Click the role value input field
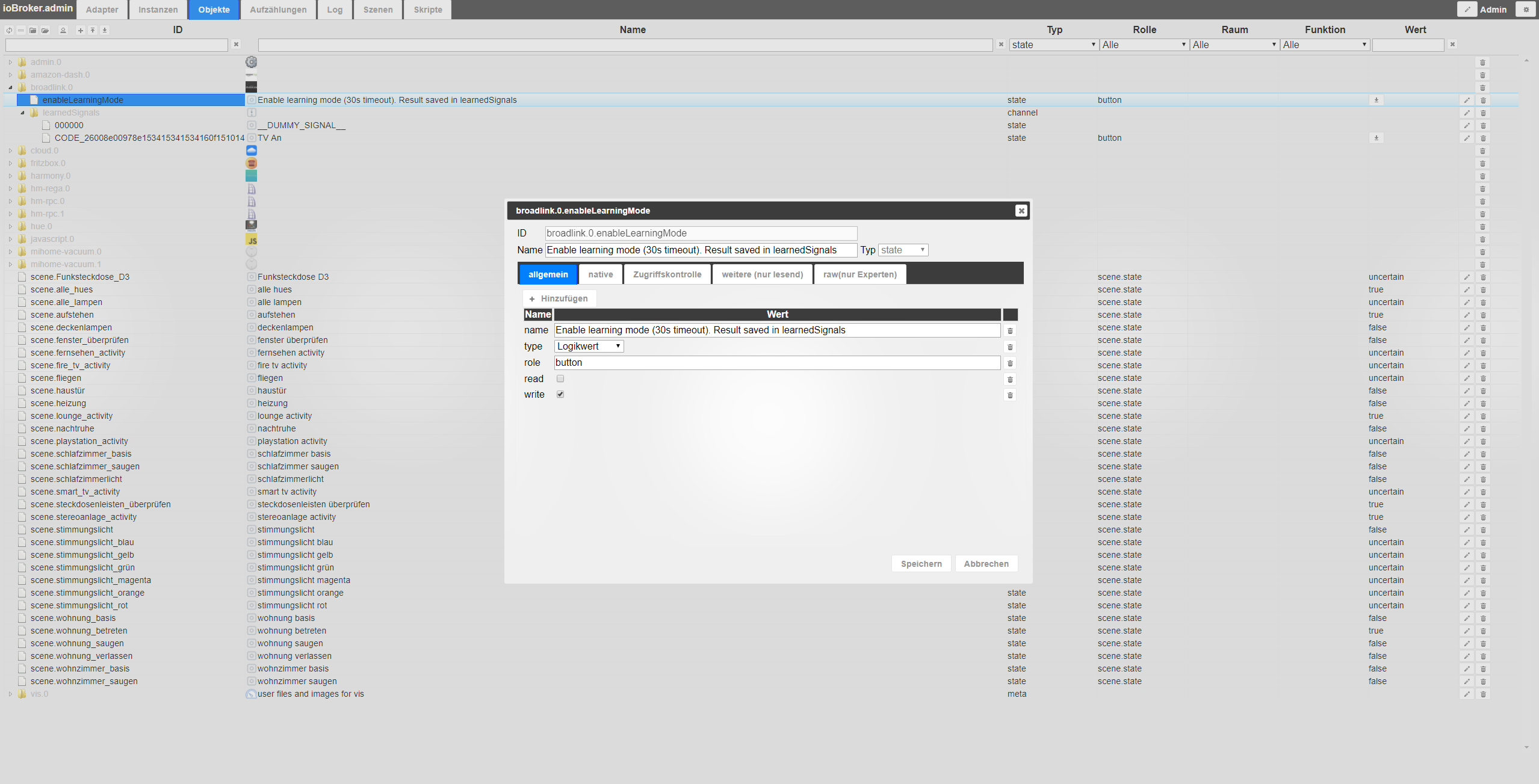1539x784 pixels. [776, 363]
